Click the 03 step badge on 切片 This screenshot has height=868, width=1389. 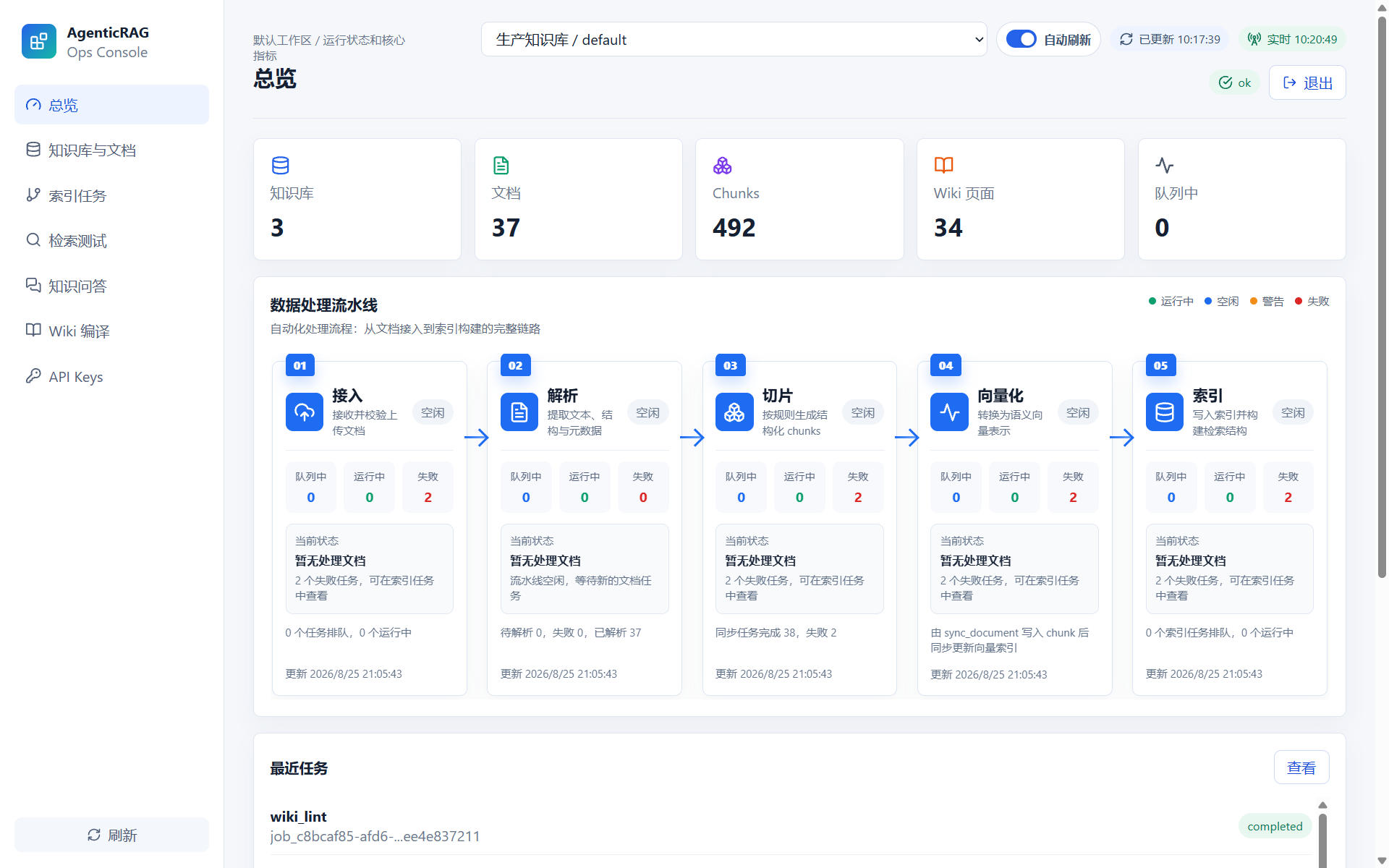730,365
